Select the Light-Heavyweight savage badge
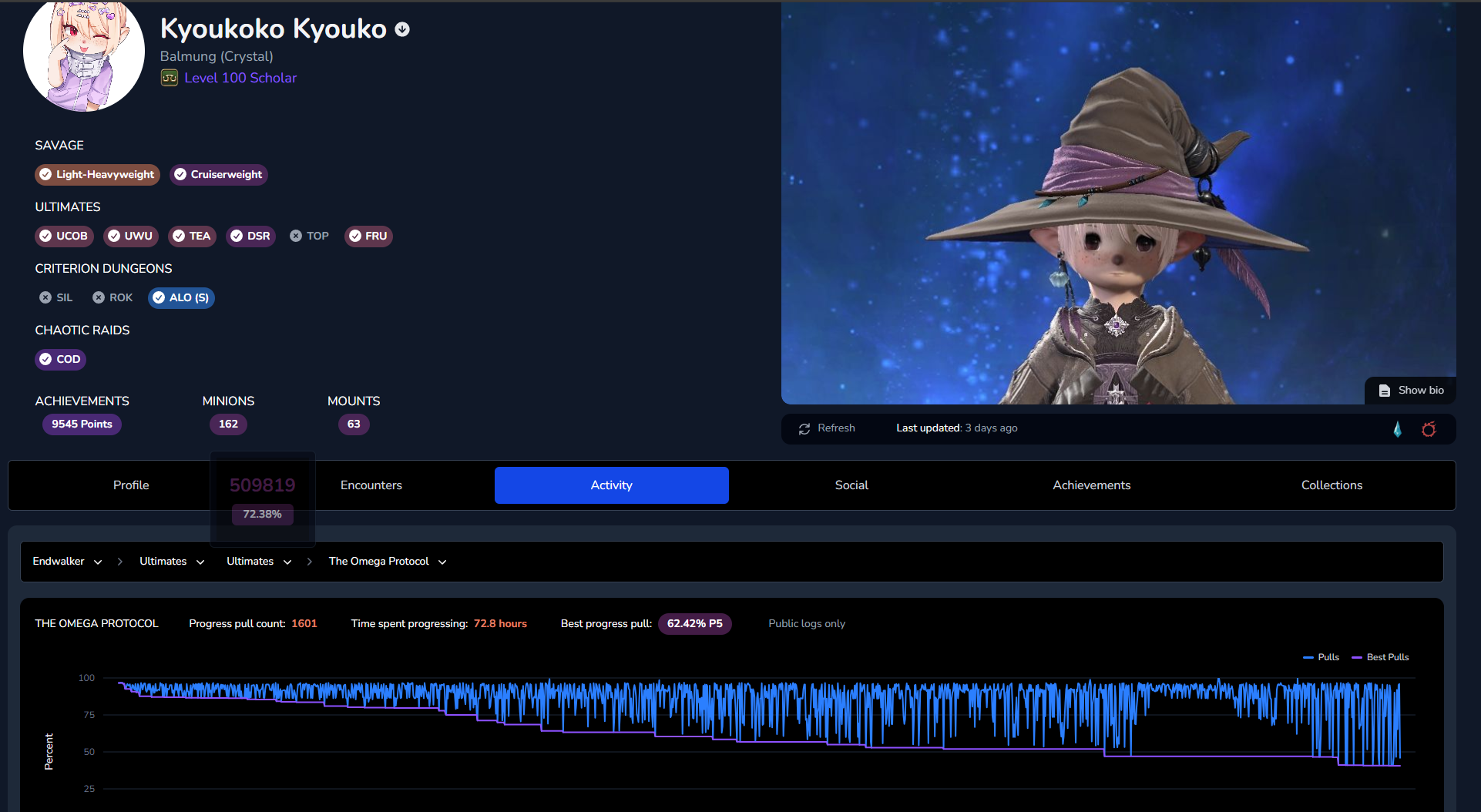Image resolution: width=1481 pixels, height=812 pixels. click(97, 175)
